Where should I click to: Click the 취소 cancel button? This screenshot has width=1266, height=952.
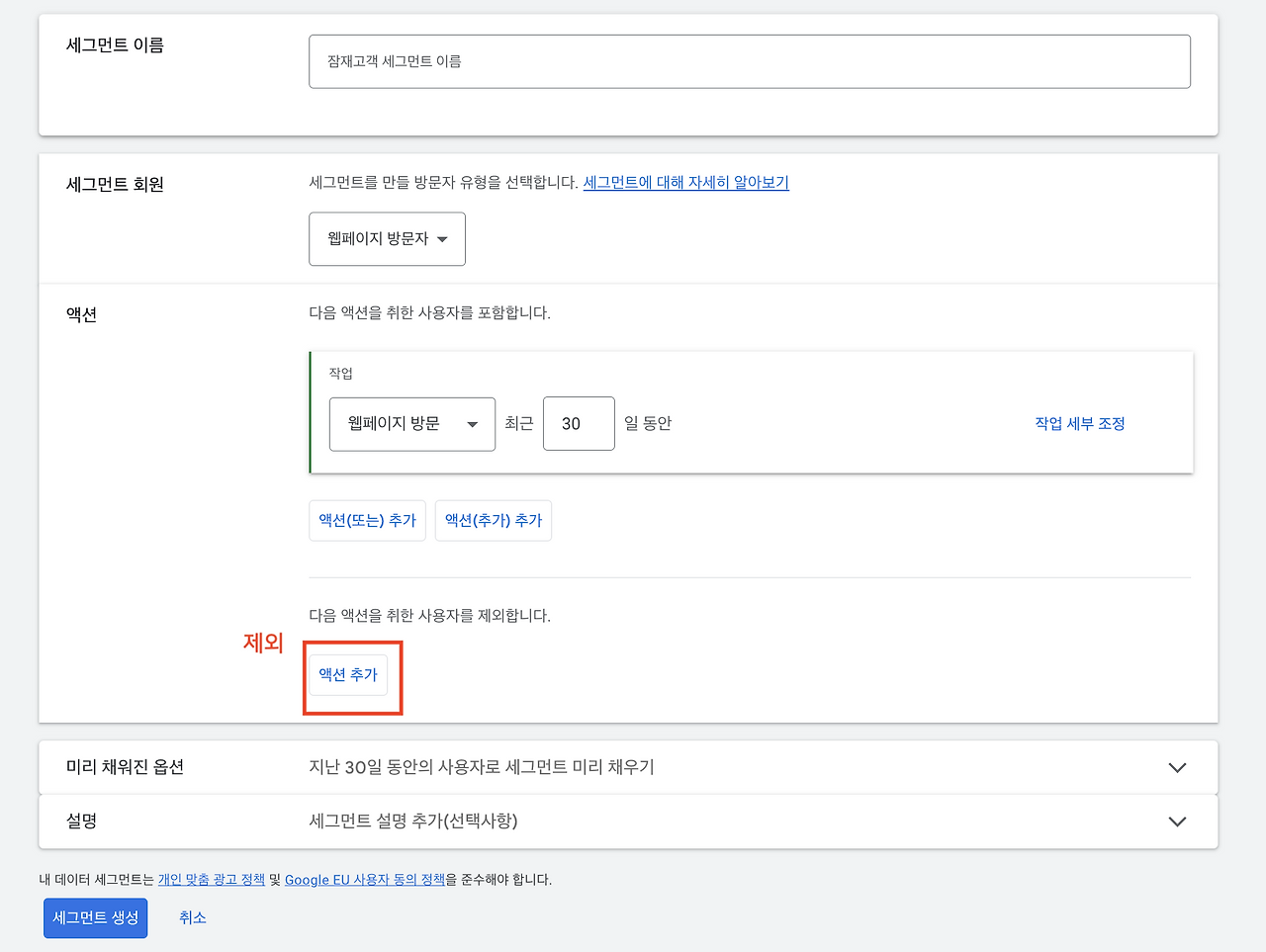click(192, 917)
